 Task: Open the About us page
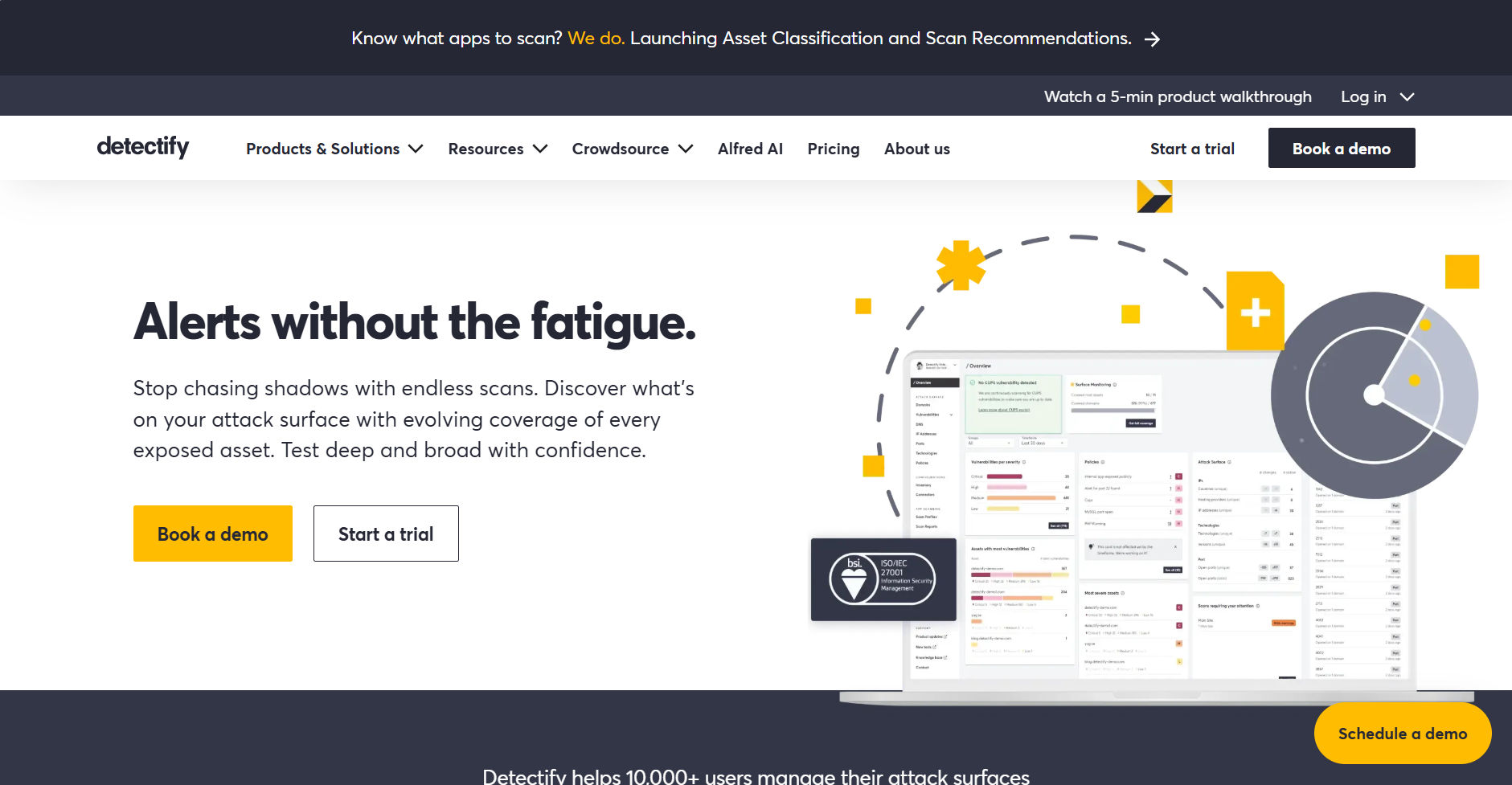(917, 149)
